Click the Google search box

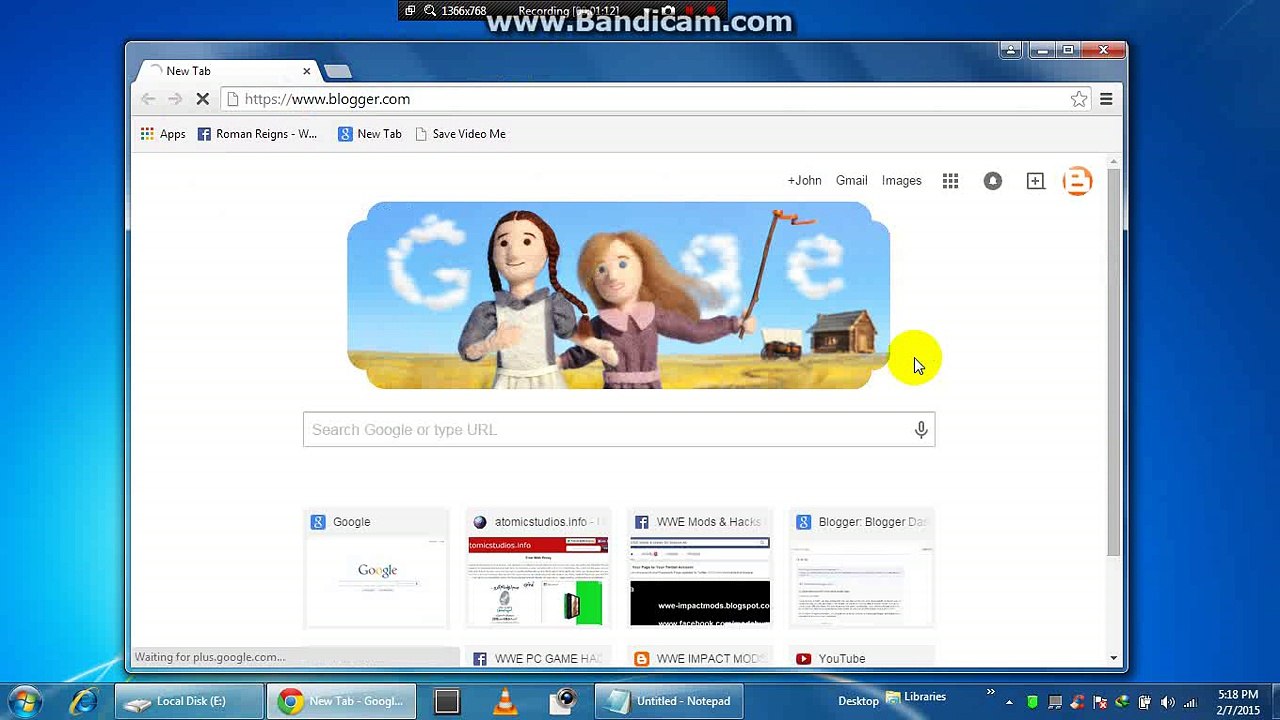619,430
